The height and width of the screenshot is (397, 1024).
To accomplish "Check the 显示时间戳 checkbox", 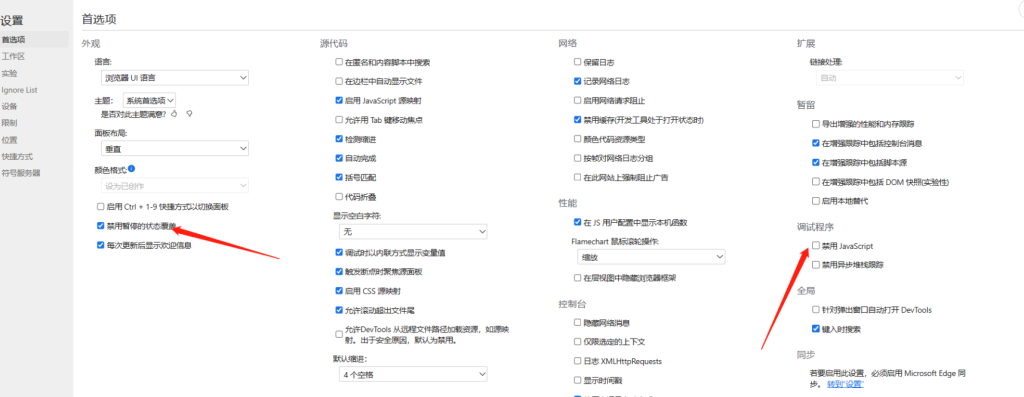I will coord(577,380).
